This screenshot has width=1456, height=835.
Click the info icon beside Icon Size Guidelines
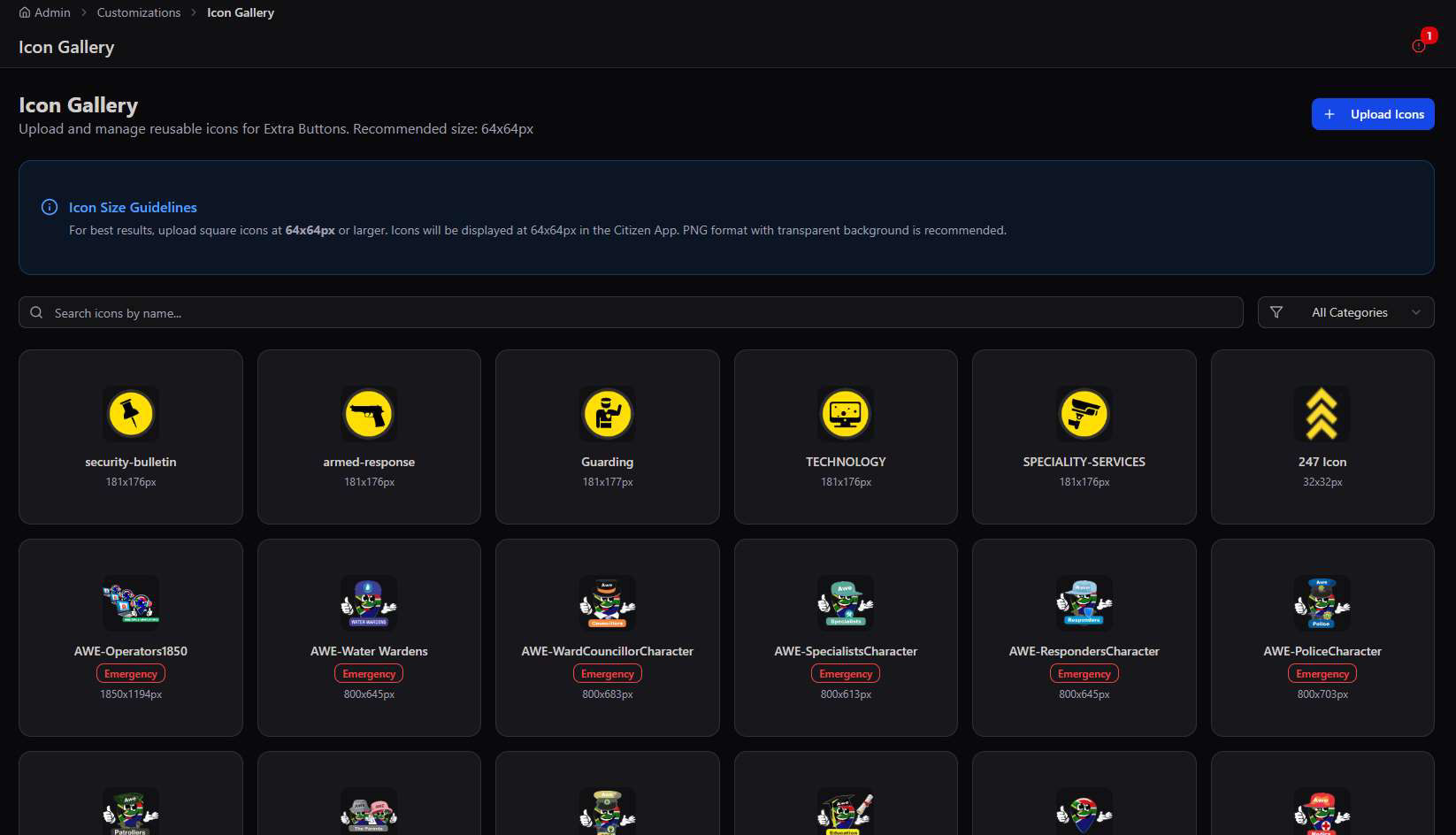50,207
